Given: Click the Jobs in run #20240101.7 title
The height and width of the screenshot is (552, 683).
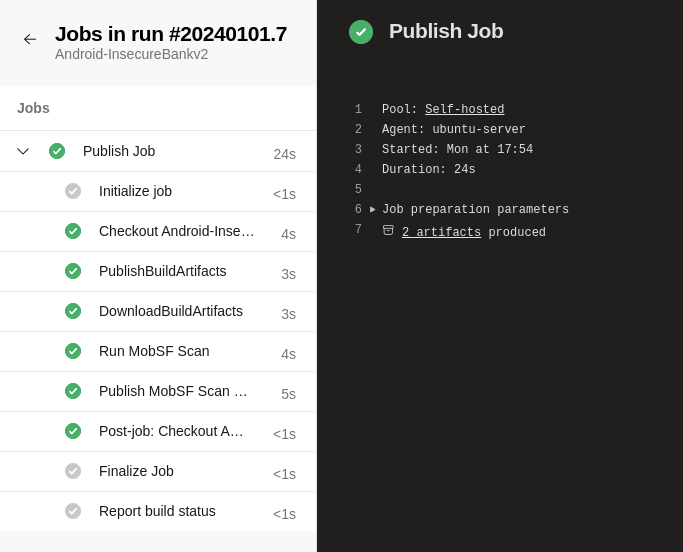Looking at the screenshot, I should [x=171, y=34].
